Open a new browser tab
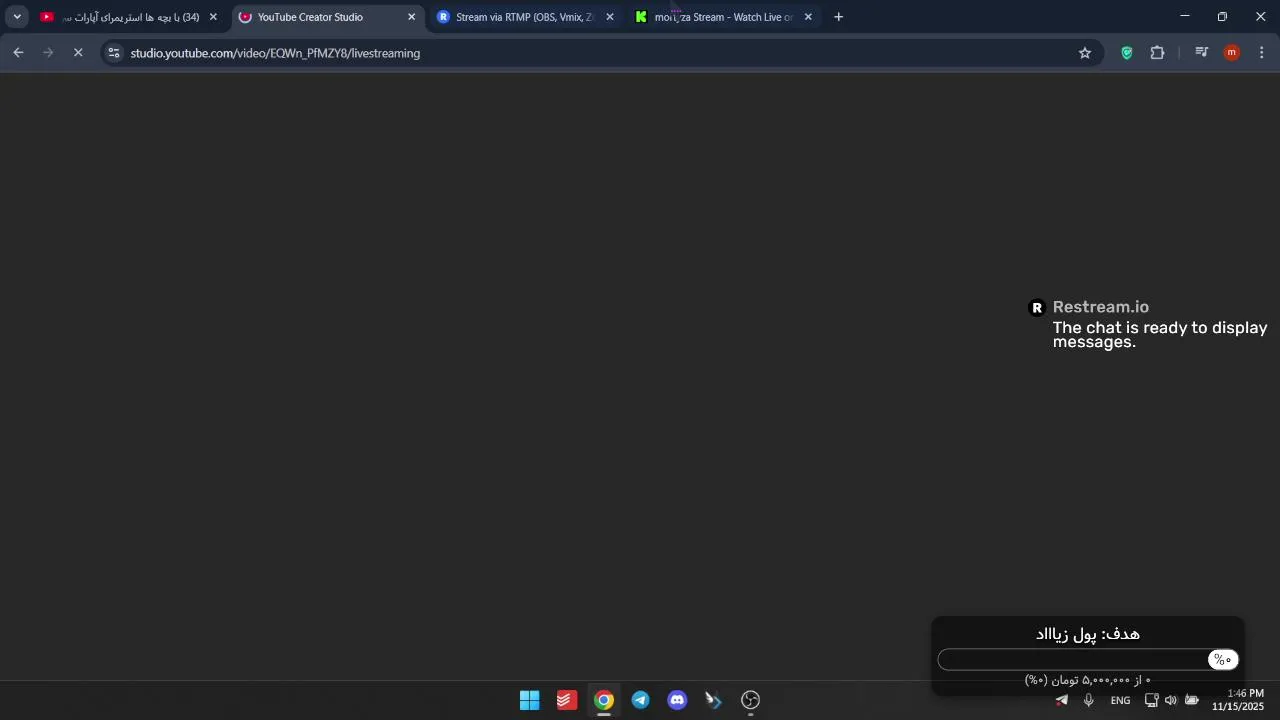The image size is (1280, 720). pyautogui.click(x=839, y=17)
